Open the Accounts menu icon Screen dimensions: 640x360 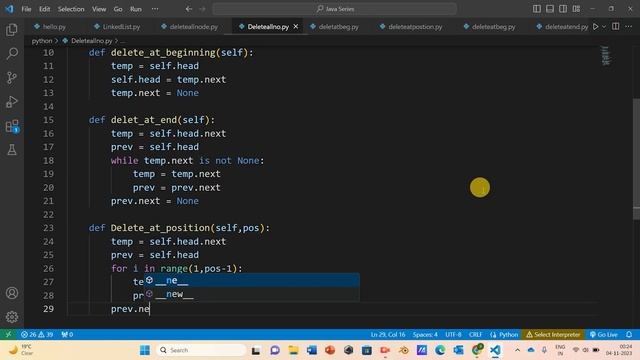(x=12, y=293)
